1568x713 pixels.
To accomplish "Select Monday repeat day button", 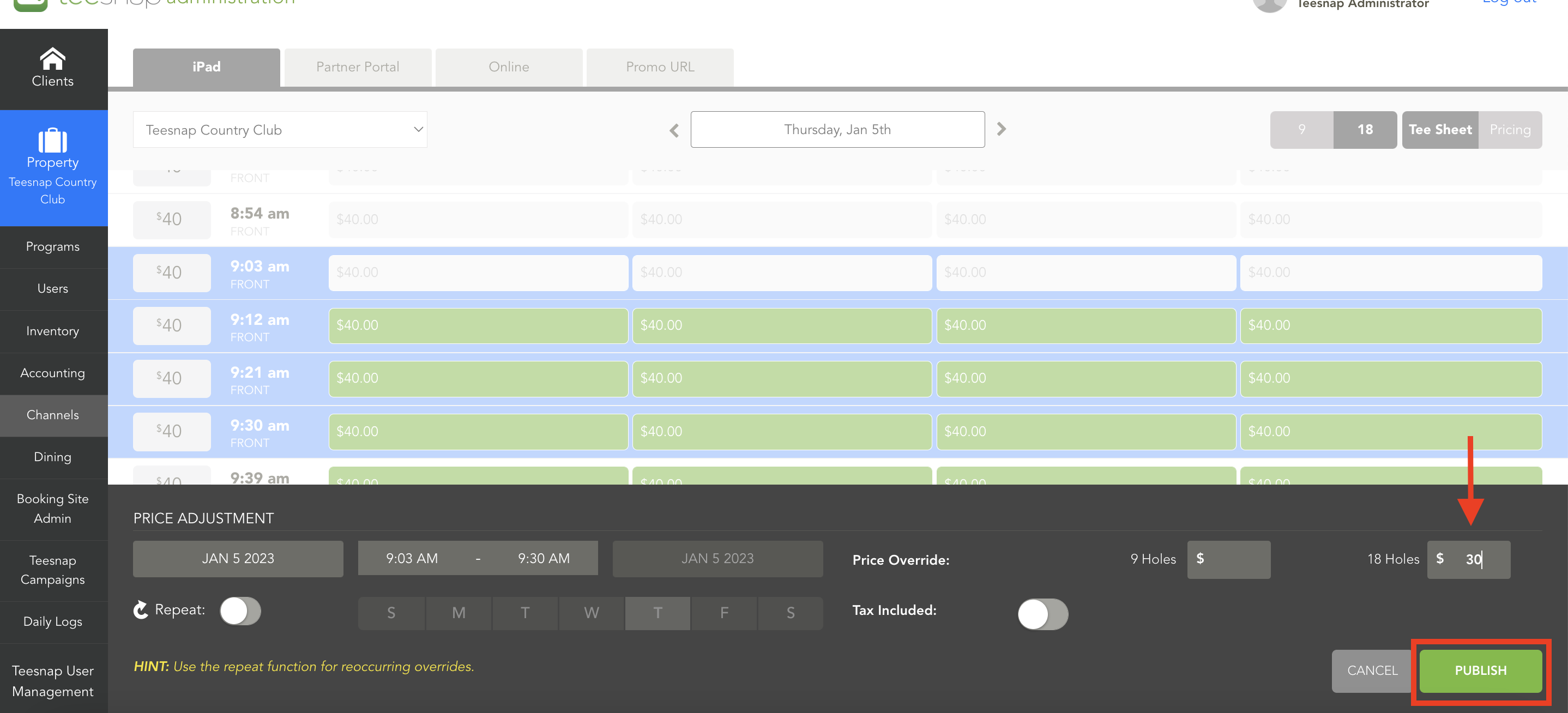I will (459, 613).
